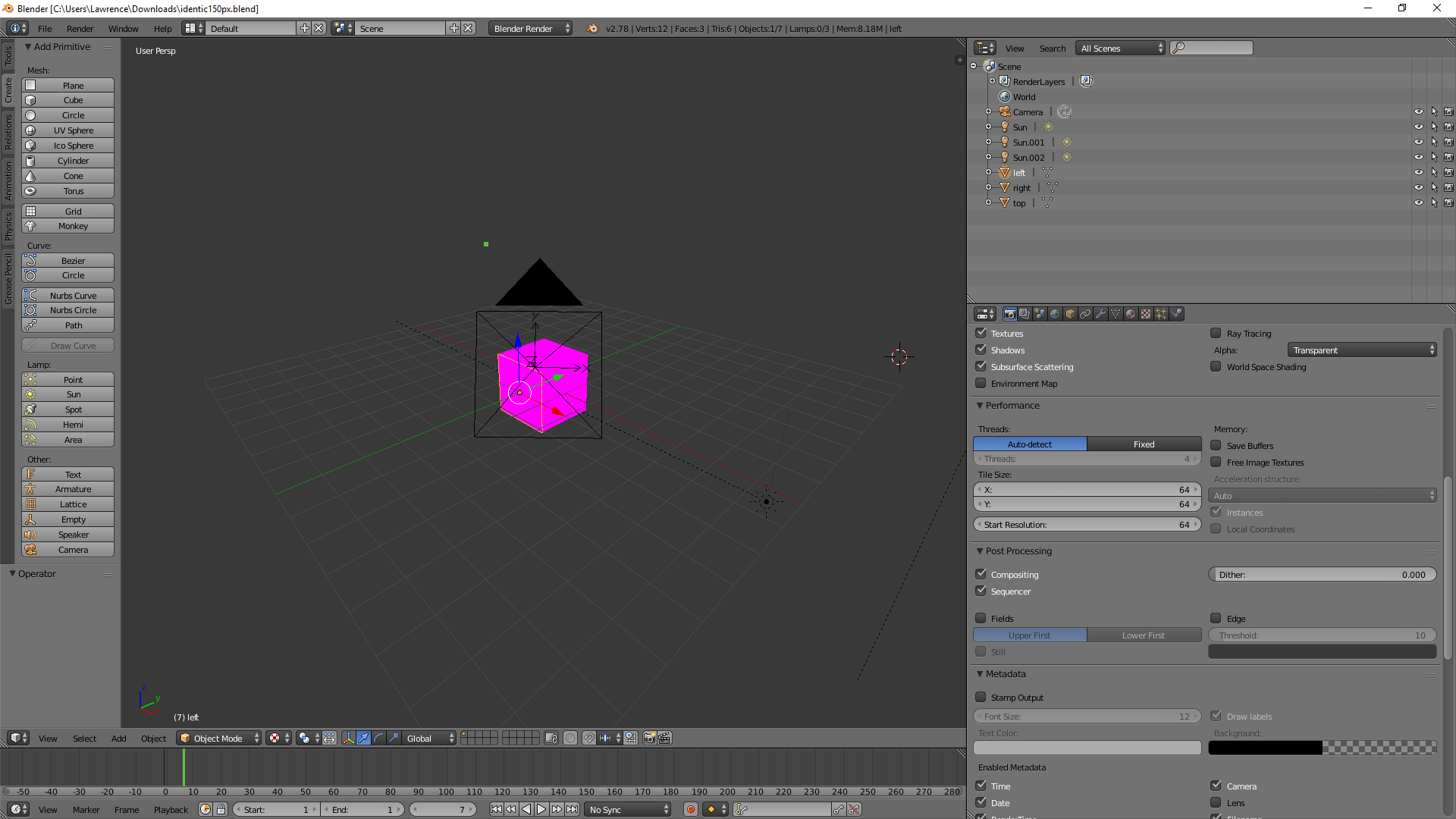Click the OpenGL render image camera icon
Screen dimensions: 1456x819
pyautogui.click(x=649, y=738)
